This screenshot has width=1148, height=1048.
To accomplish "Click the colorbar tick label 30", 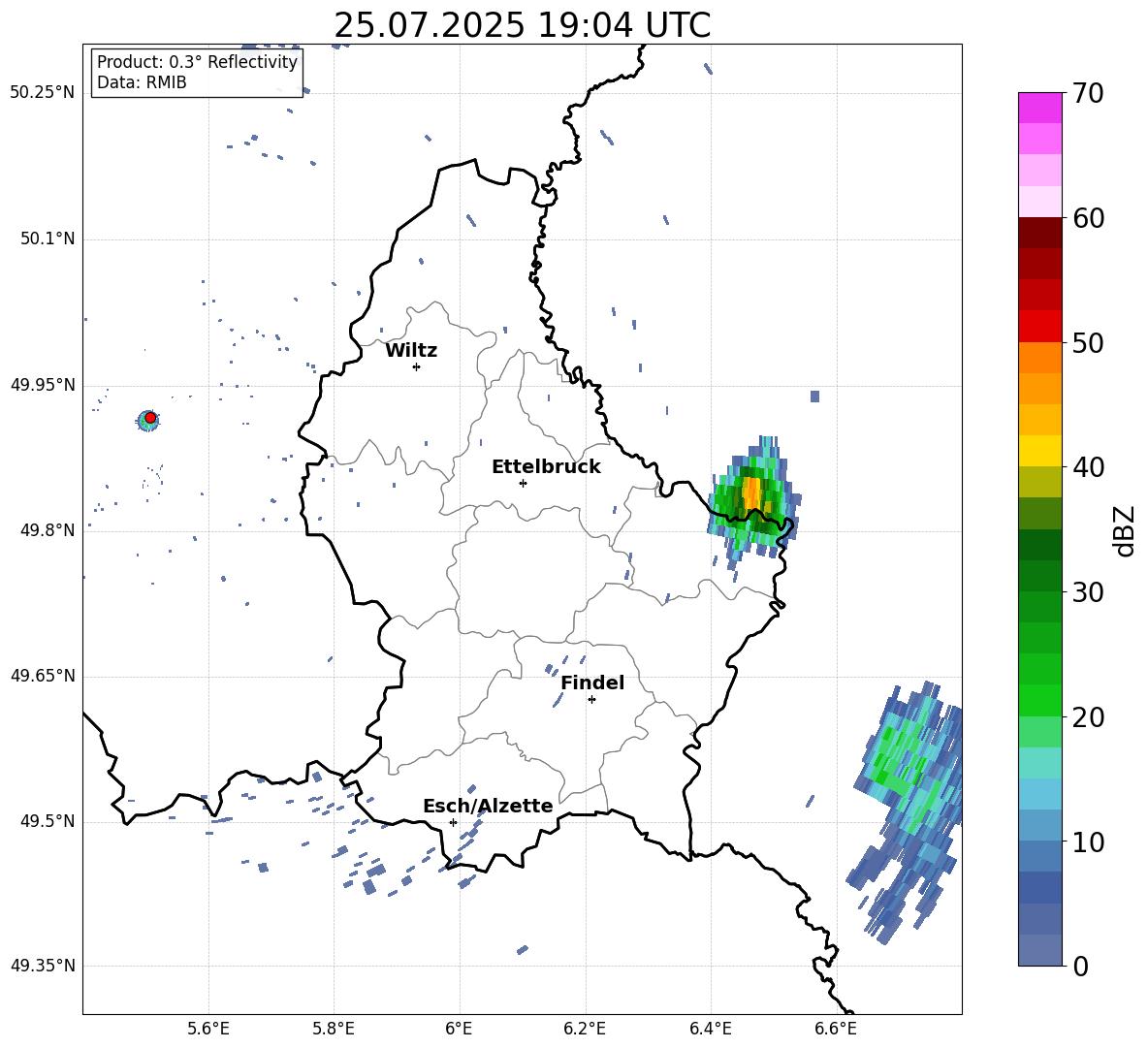I will tap(1088, 592).
